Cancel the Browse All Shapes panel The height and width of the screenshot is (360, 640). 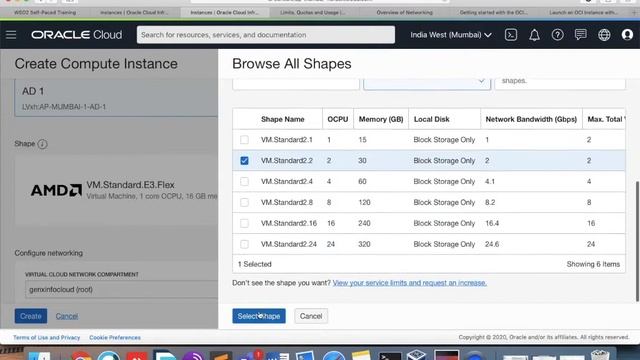pos(311,316)
